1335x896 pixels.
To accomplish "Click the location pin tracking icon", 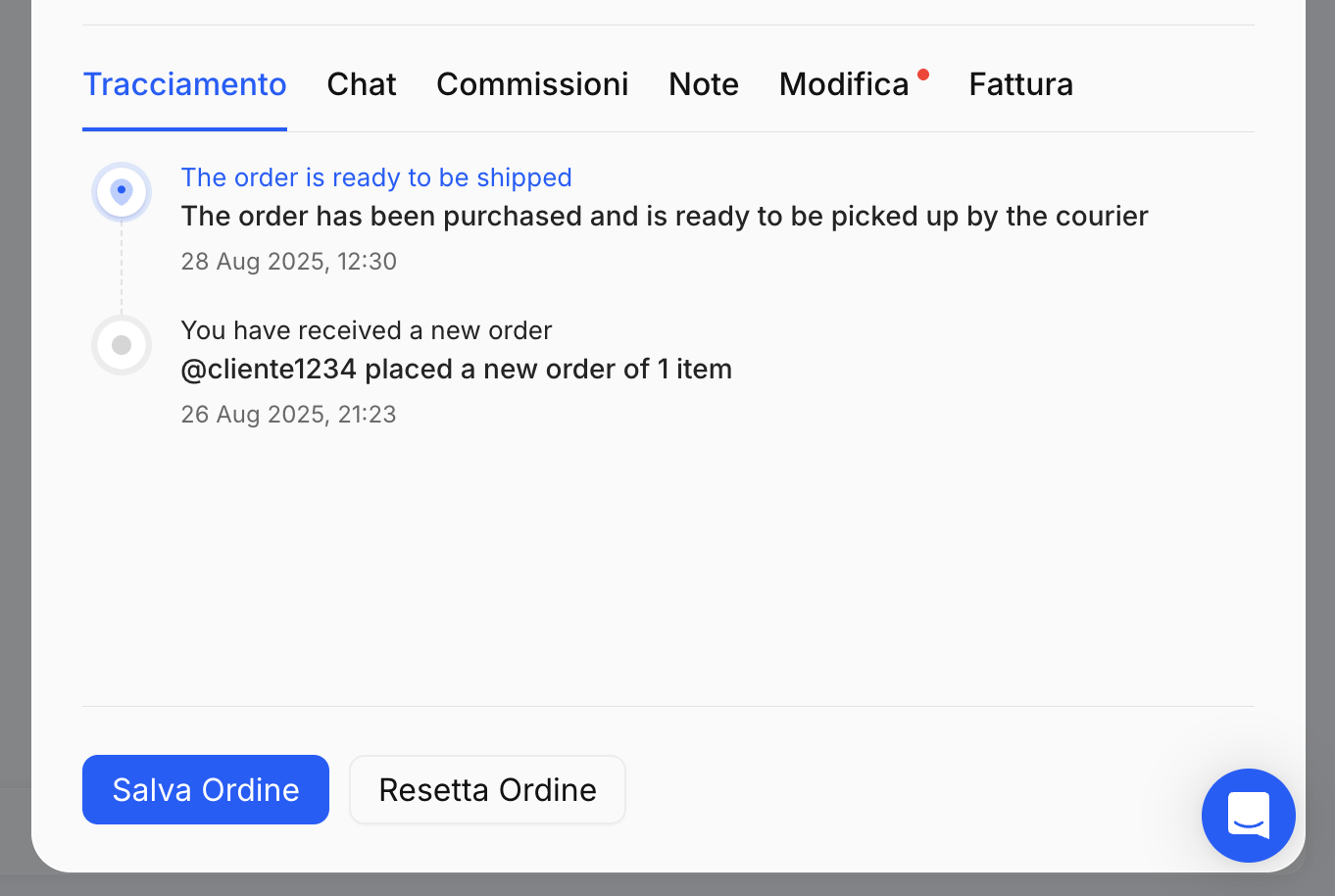I will tap(122, 191).
